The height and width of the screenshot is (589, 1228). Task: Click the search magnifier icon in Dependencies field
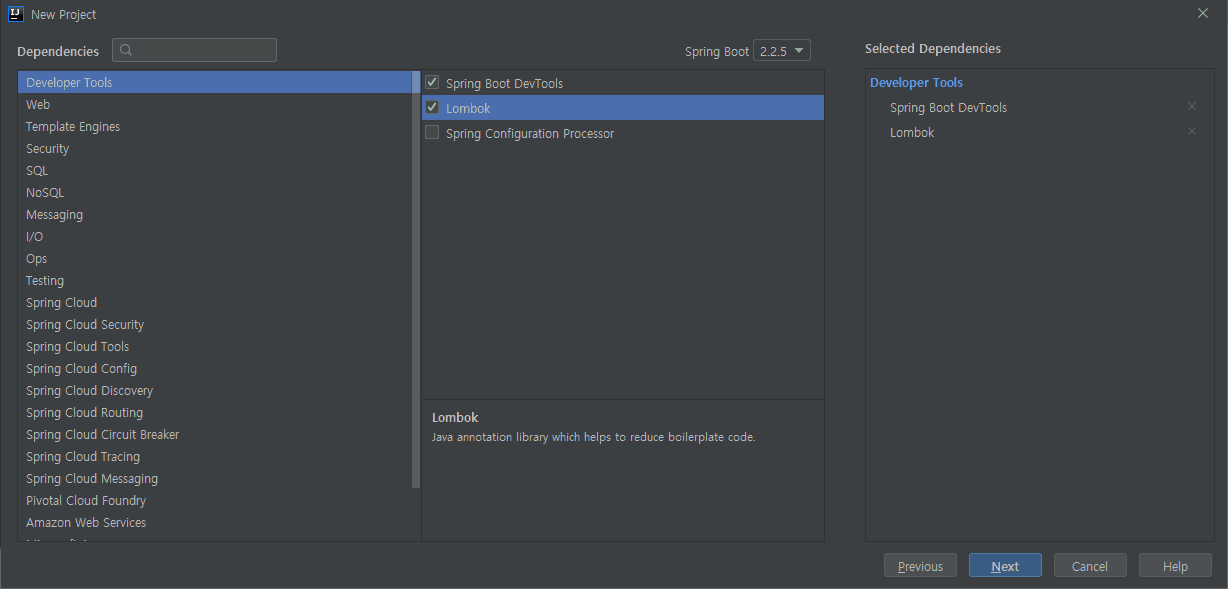pos(126,50)
